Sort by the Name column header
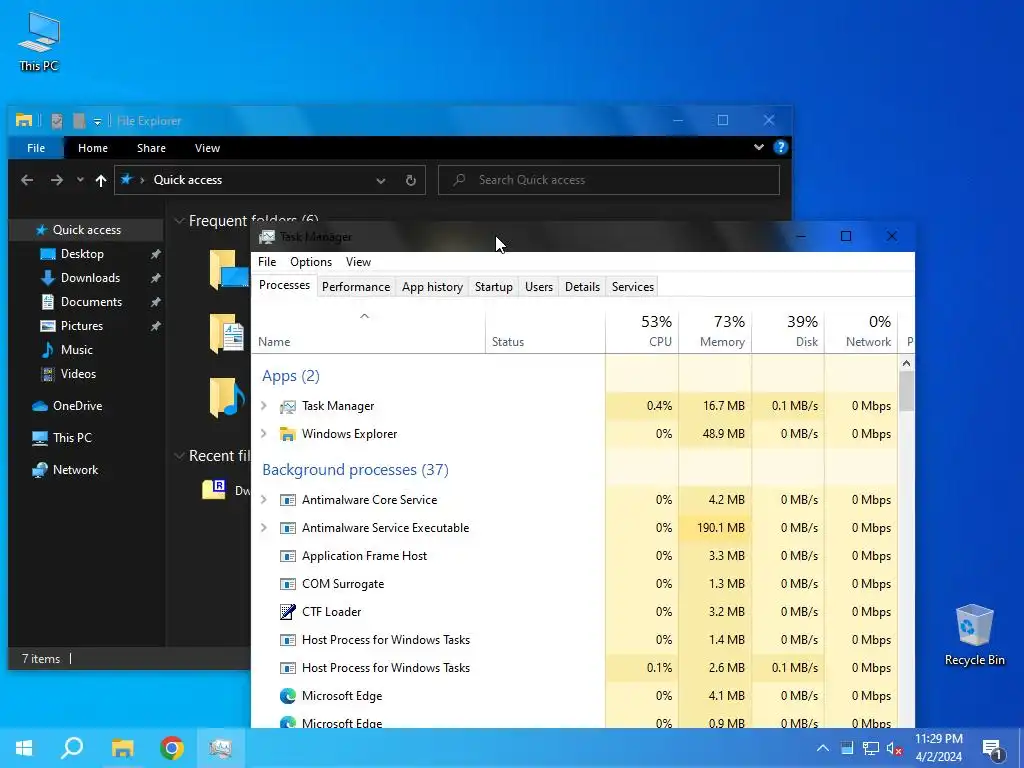Viewport: 1024px width, 768px height. 368,330
